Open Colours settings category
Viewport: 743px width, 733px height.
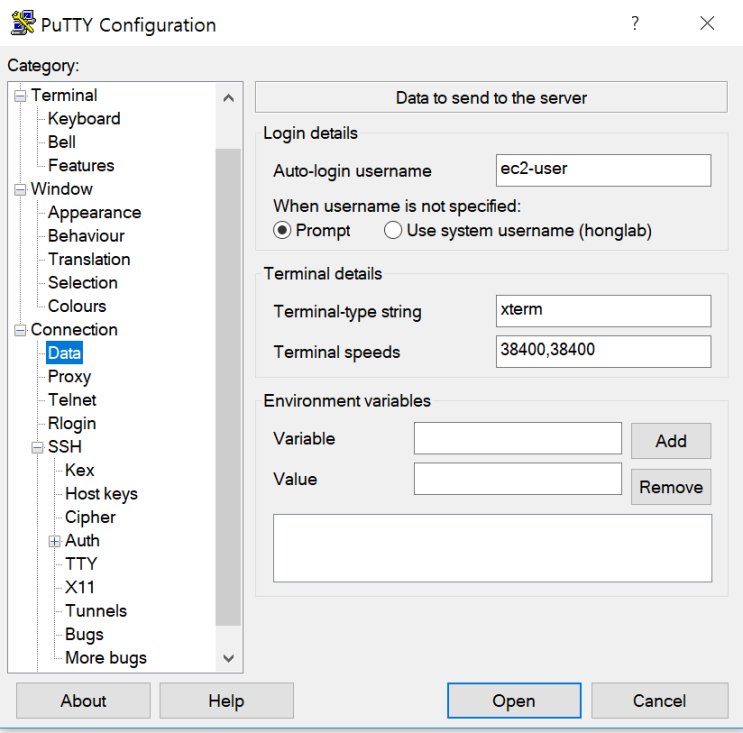pyautogui.click(x=77, y=306)
